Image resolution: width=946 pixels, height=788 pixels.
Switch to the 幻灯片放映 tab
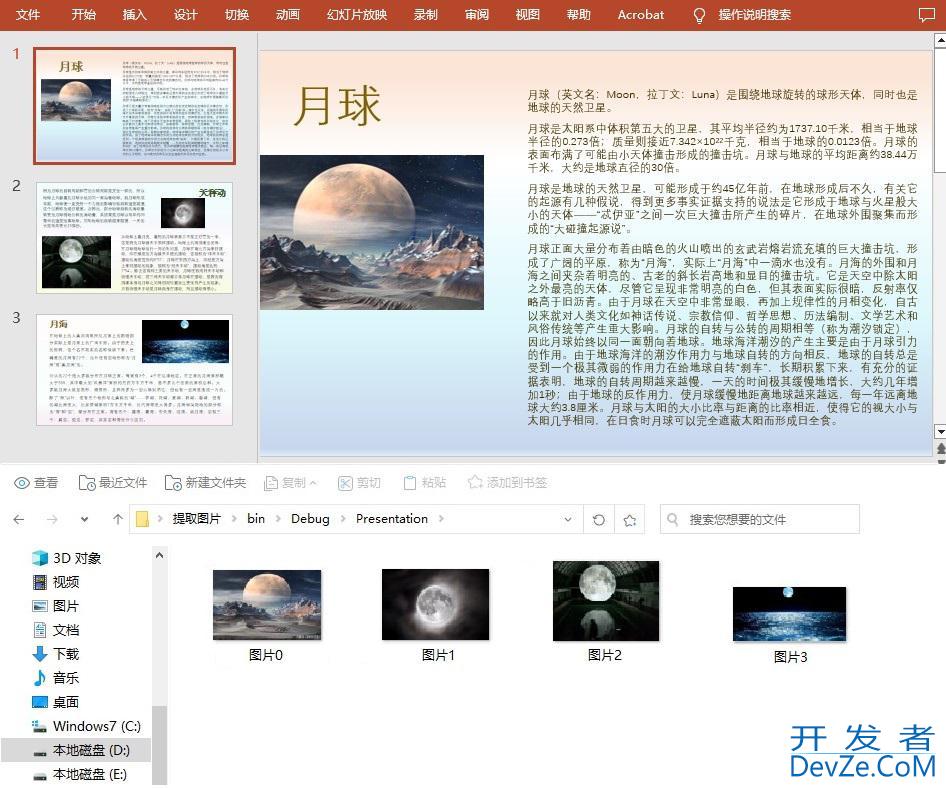pos(356,15)
